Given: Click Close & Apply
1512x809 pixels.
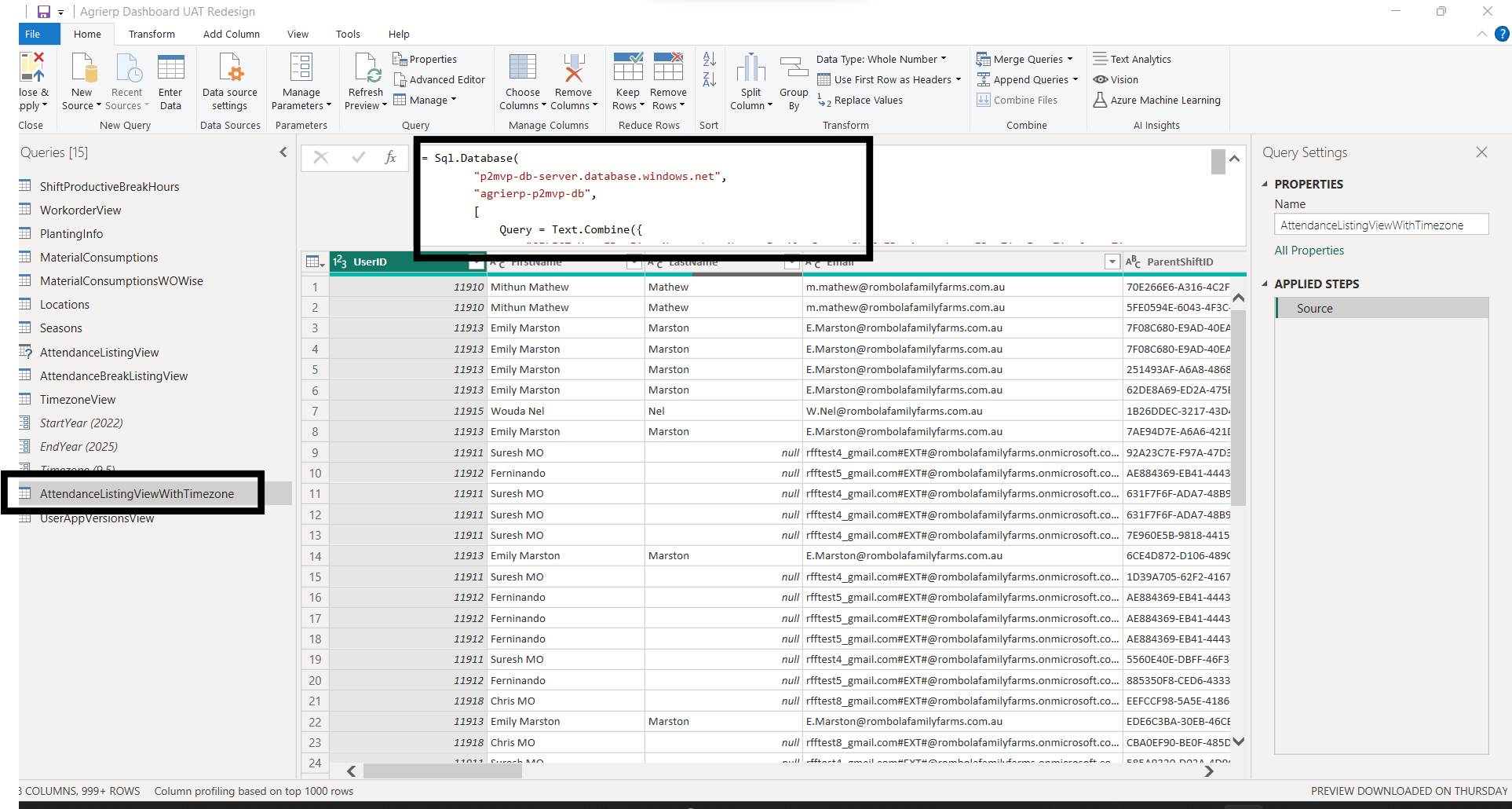Looking at the screenshot, I should pos(33,79).
